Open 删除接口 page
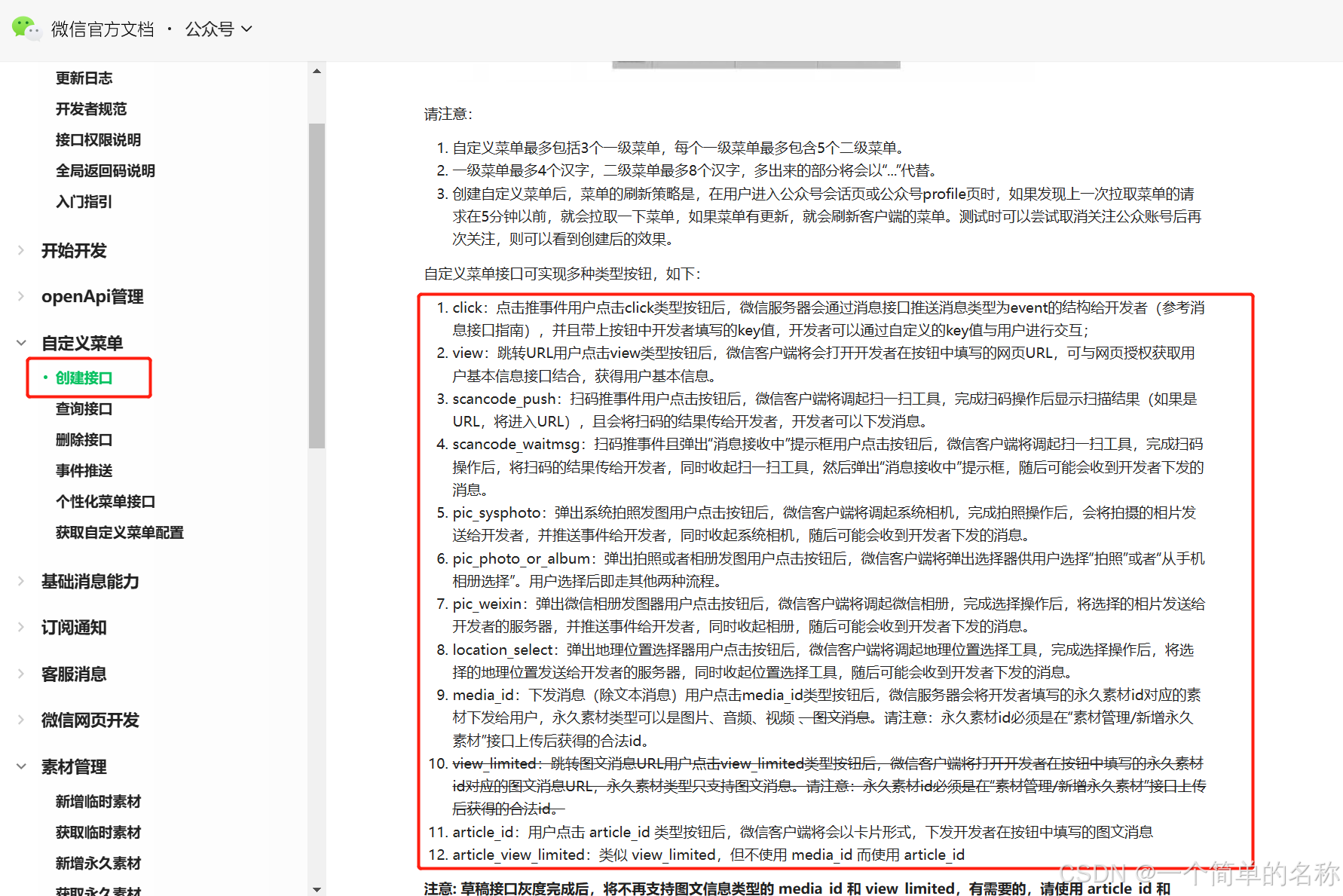Image resolution: width=1343 pixels, height=896 pixels. 84,439
